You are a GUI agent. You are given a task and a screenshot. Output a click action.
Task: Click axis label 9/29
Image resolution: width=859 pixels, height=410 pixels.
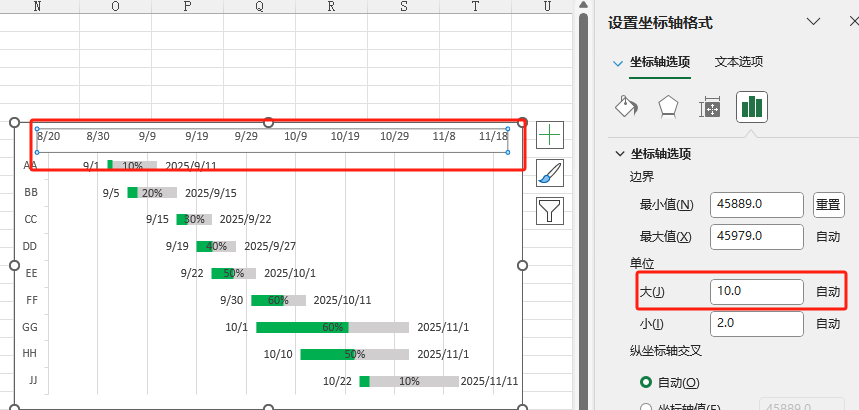[x=246, y=136]
